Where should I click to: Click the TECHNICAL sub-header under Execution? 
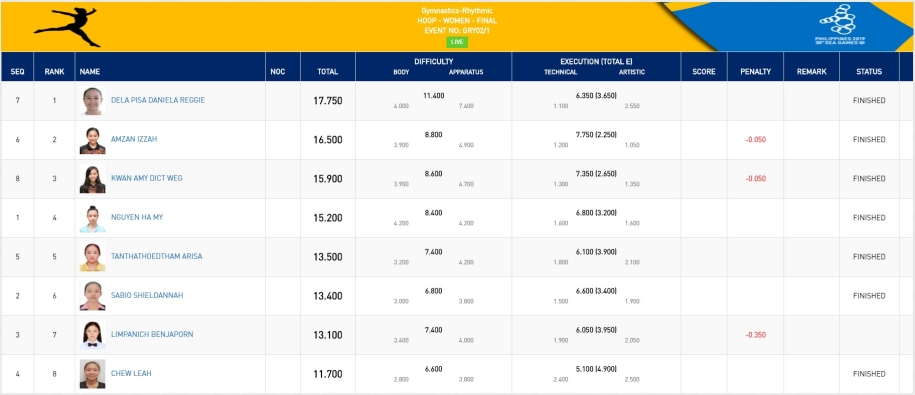tap(560, 72)
